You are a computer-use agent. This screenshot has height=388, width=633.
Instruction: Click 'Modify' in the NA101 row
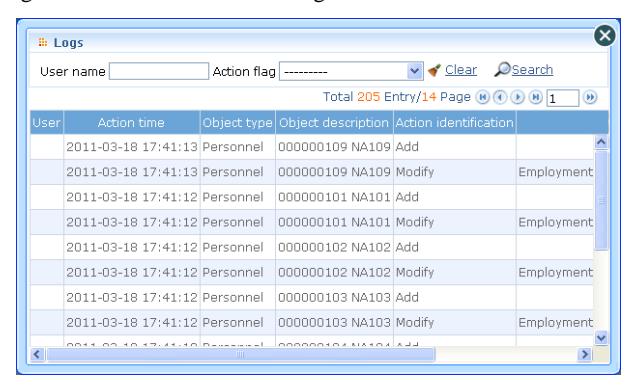click(415, 222)
